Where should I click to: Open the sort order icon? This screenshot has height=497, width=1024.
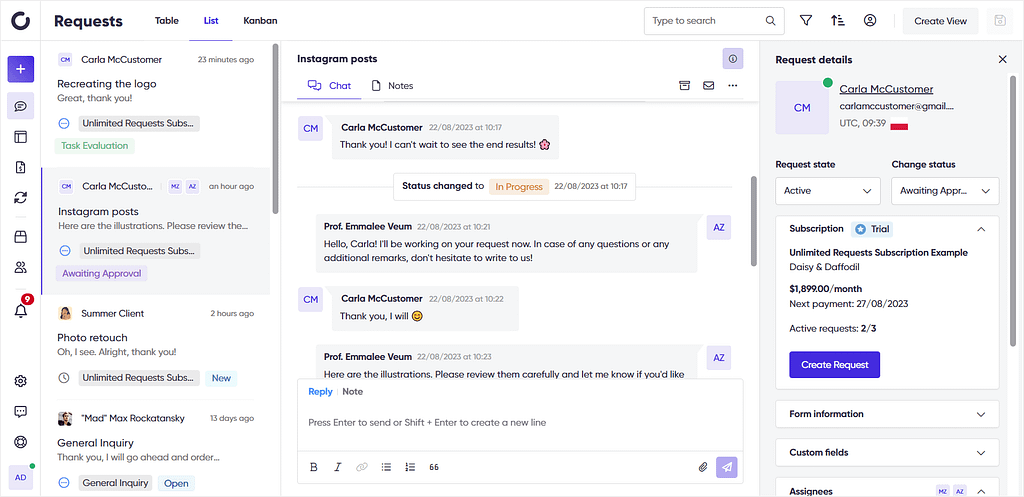(x=838, y=21)
